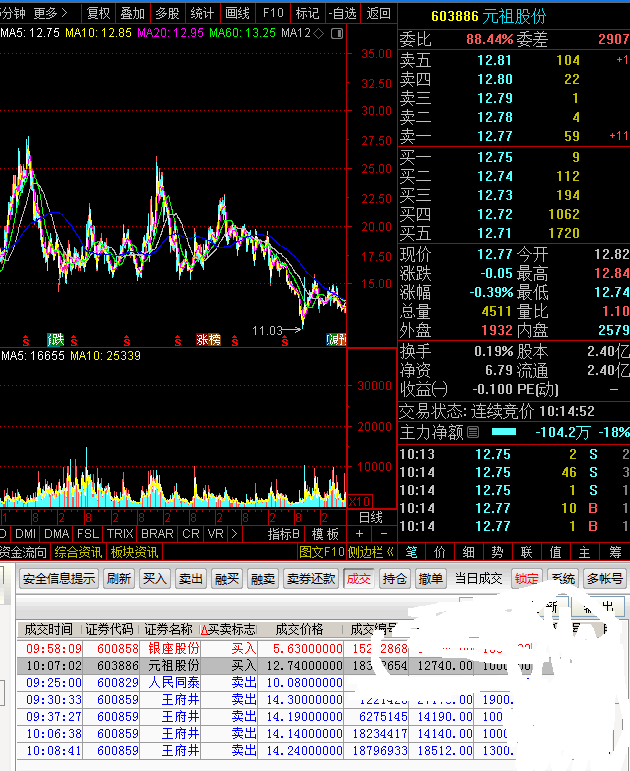Select the 细 detail tab
The image size is (630, 771).
pyautogui.click(x=469, y=553)
